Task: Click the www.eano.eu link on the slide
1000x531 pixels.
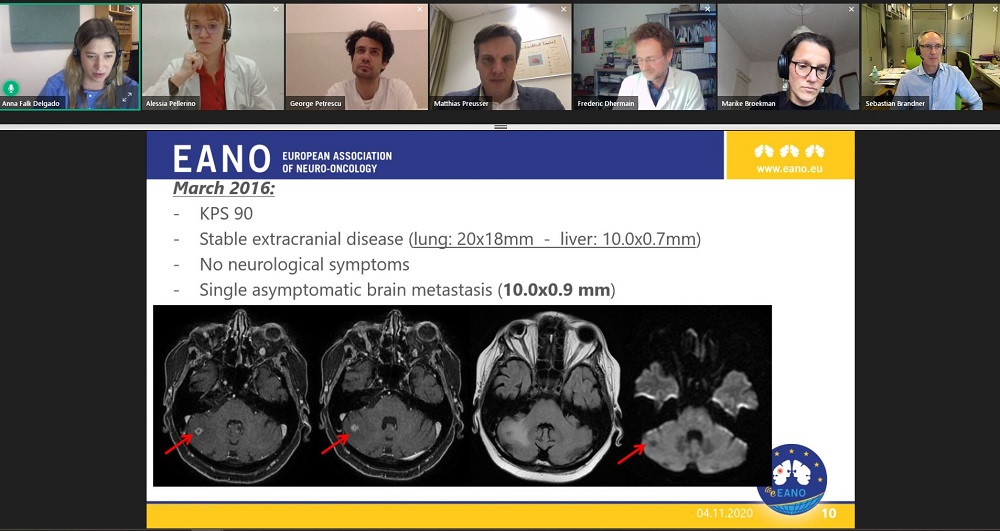Action: [x=789, y=169]
